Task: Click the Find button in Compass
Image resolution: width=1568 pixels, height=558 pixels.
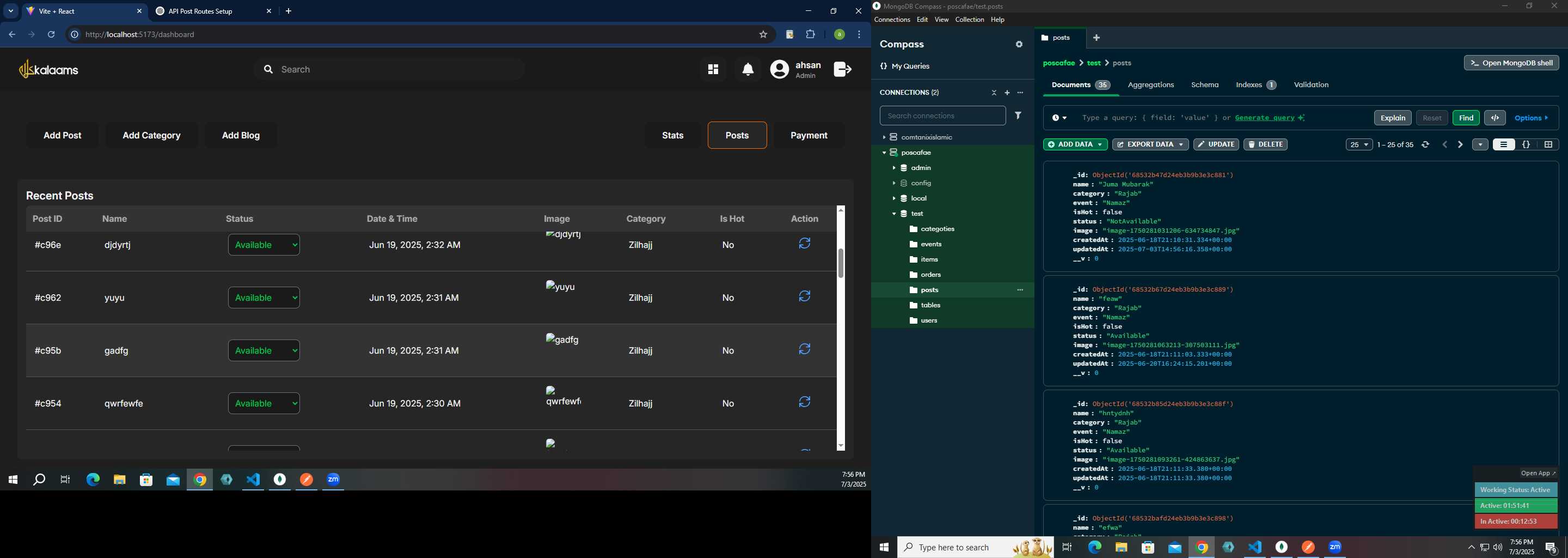Action: [x=1466, y=118]
